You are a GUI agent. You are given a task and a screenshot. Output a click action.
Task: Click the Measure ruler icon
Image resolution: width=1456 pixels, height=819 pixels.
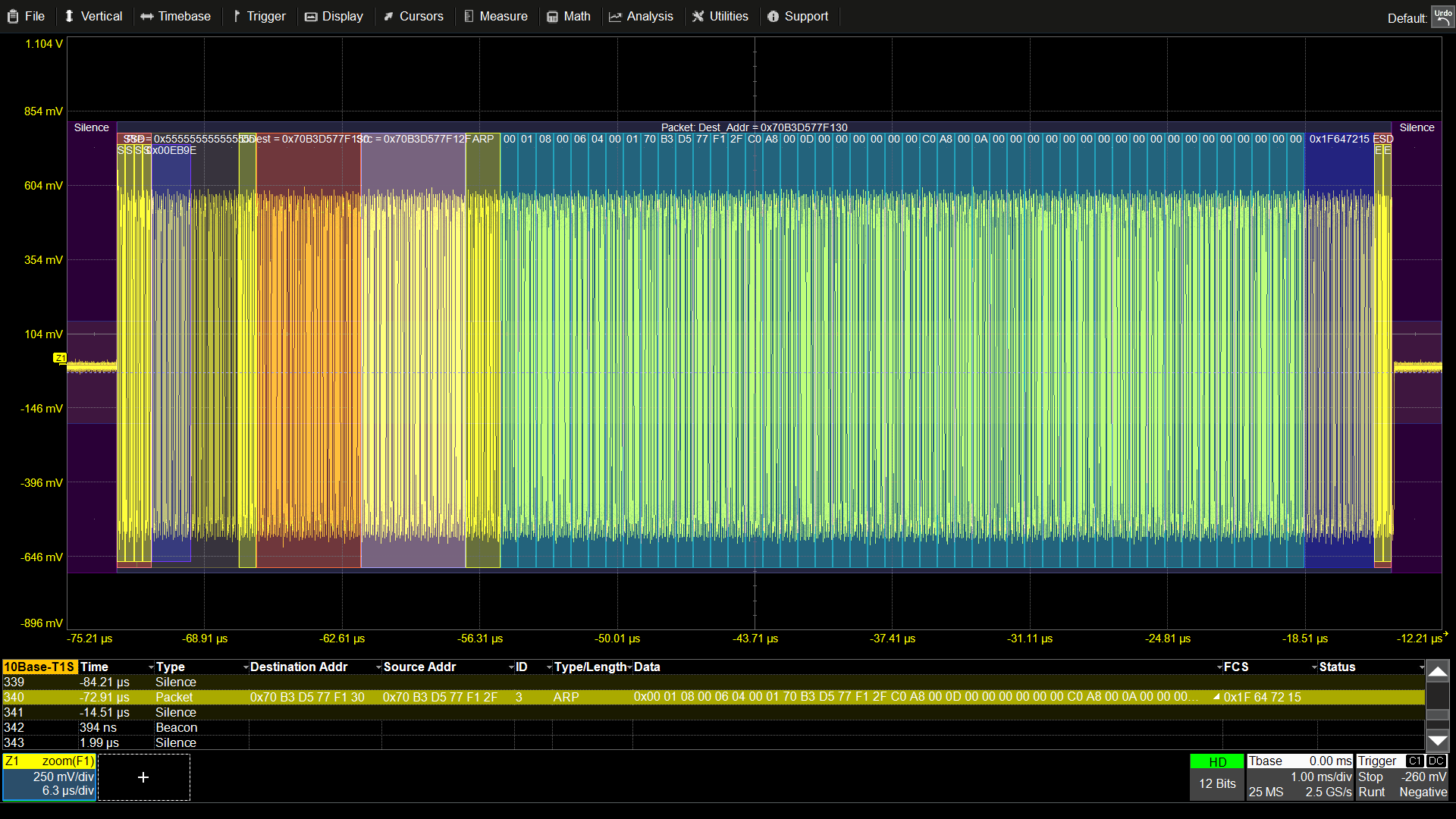(x=469, y=16)
